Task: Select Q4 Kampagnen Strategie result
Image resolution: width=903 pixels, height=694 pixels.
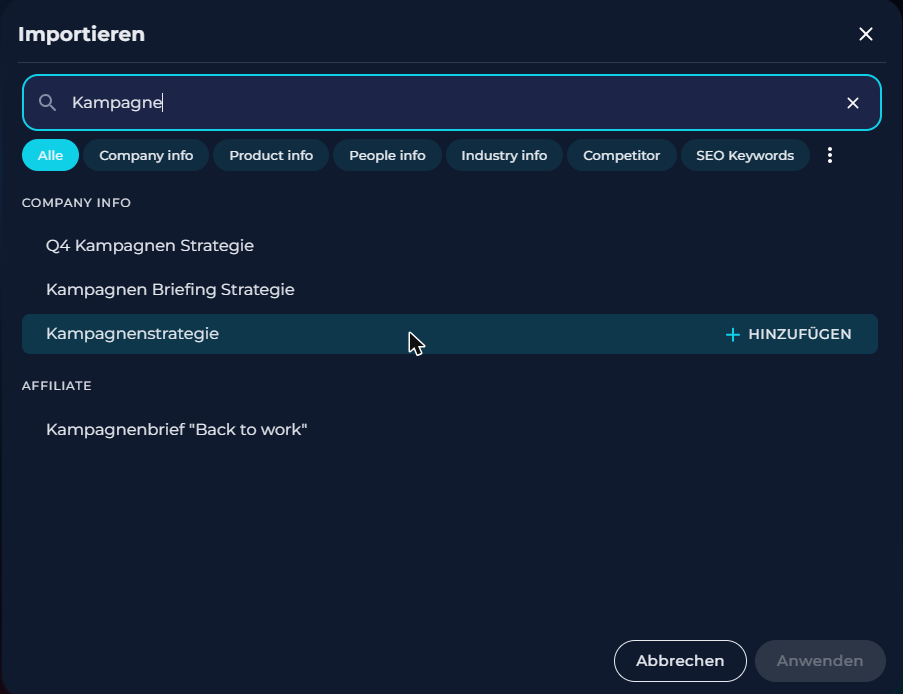Action: pyautogui.click(x=450, y=245)
